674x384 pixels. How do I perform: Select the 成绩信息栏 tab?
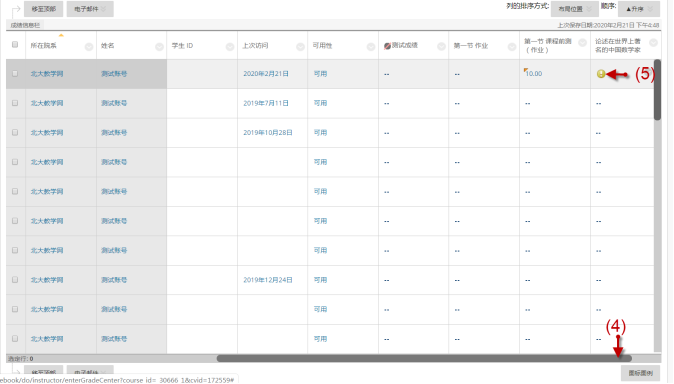point(25,25)
